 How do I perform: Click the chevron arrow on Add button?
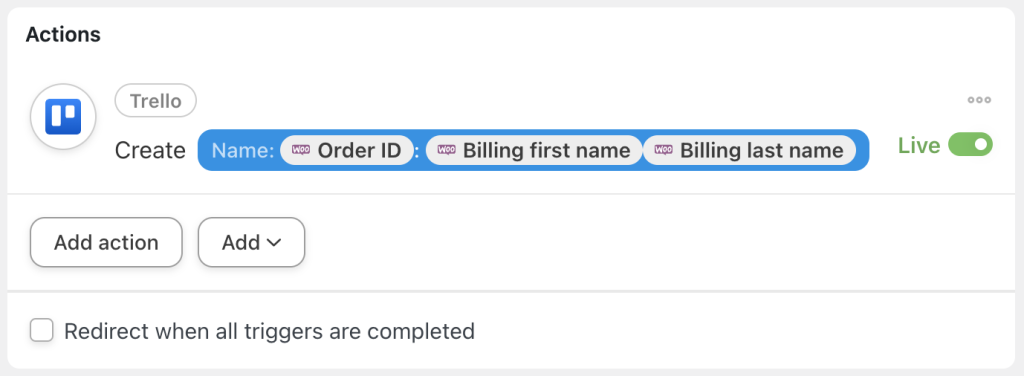point(274,243)
